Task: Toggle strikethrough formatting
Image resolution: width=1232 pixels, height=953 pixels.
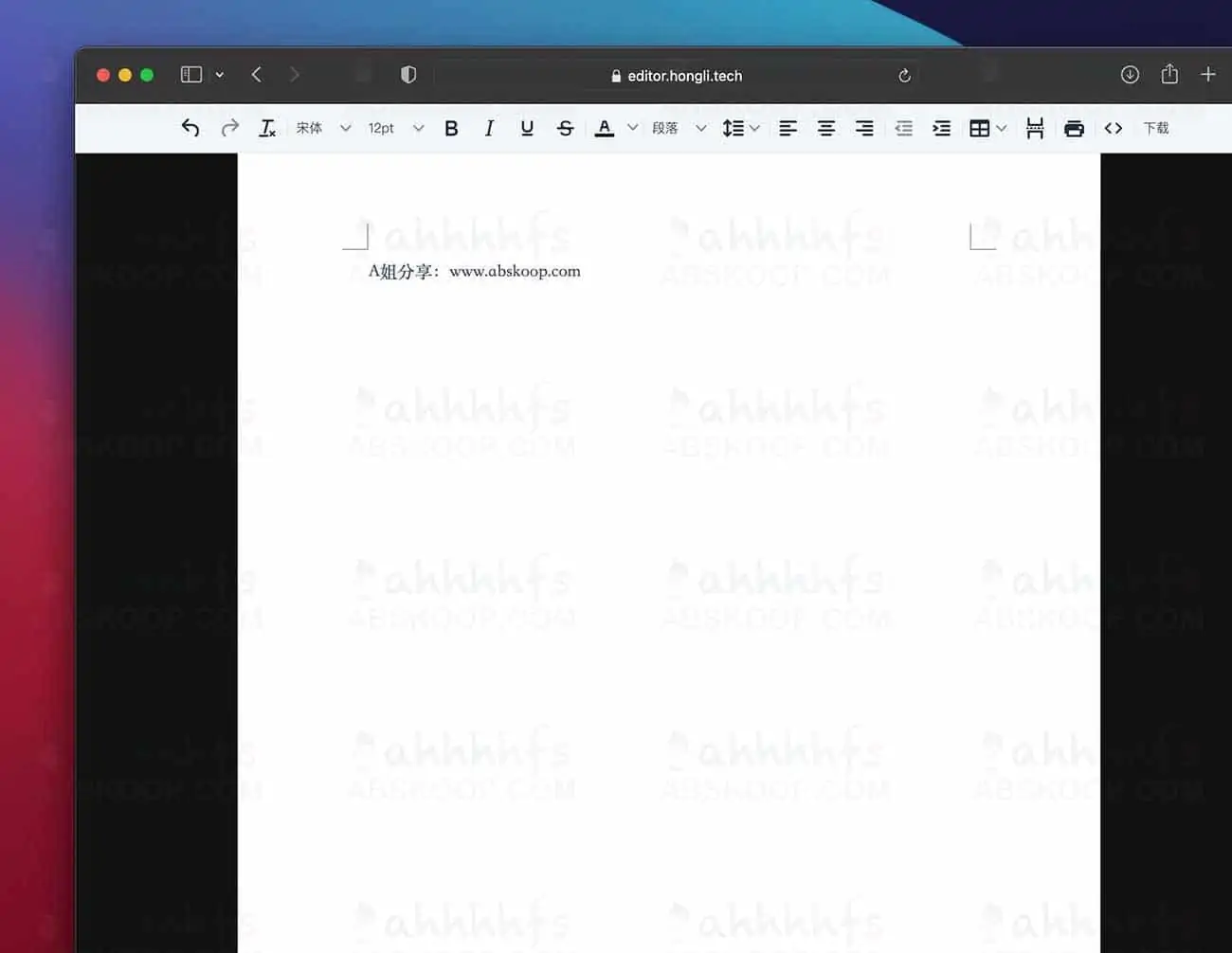Action: (565, 128)
